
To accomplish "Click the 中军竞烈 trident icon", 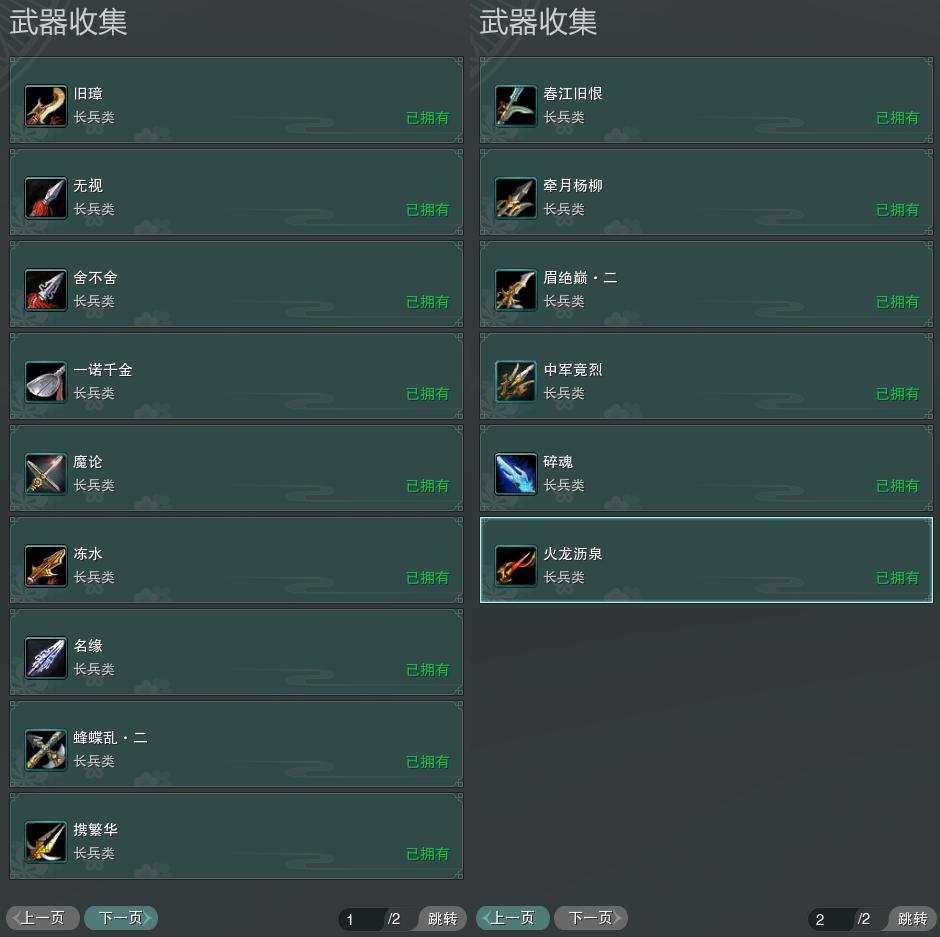I will coord(516,382).
